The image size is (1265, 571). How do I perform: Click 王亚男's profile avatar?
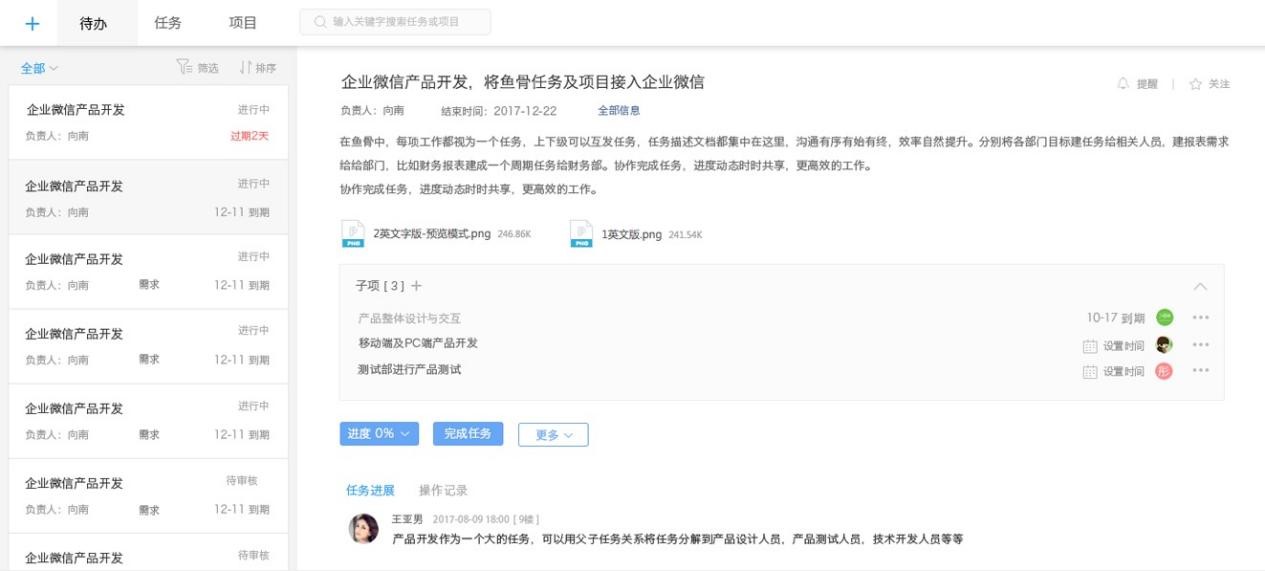pyautogui.click(x=364, y=529)
